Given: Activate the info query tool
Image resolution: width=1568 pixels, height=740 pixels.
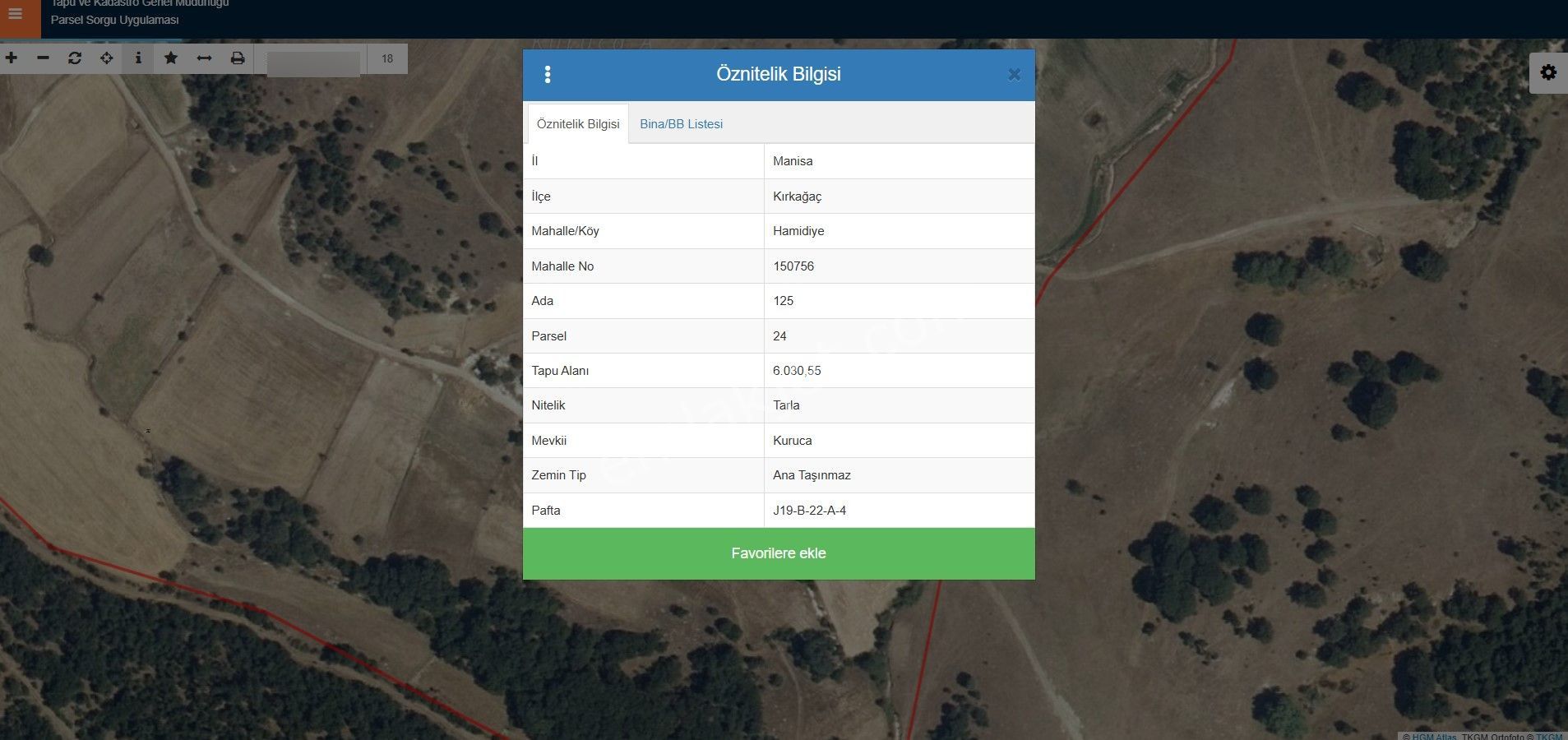Looking at the screenshot, I should pyautogui.click(x=138, y=58).
